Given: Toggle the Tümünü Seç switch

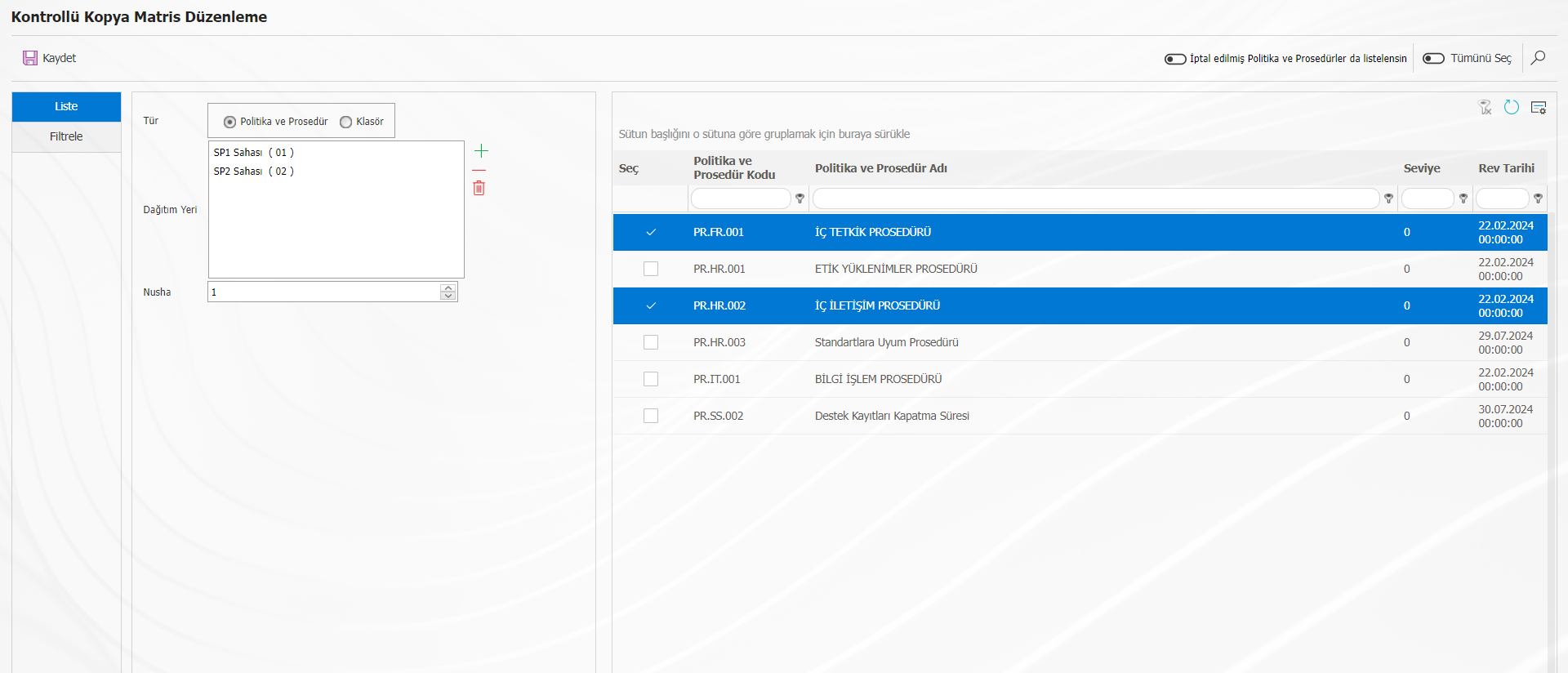Looking at the screenshot, I should point(1433,59).
